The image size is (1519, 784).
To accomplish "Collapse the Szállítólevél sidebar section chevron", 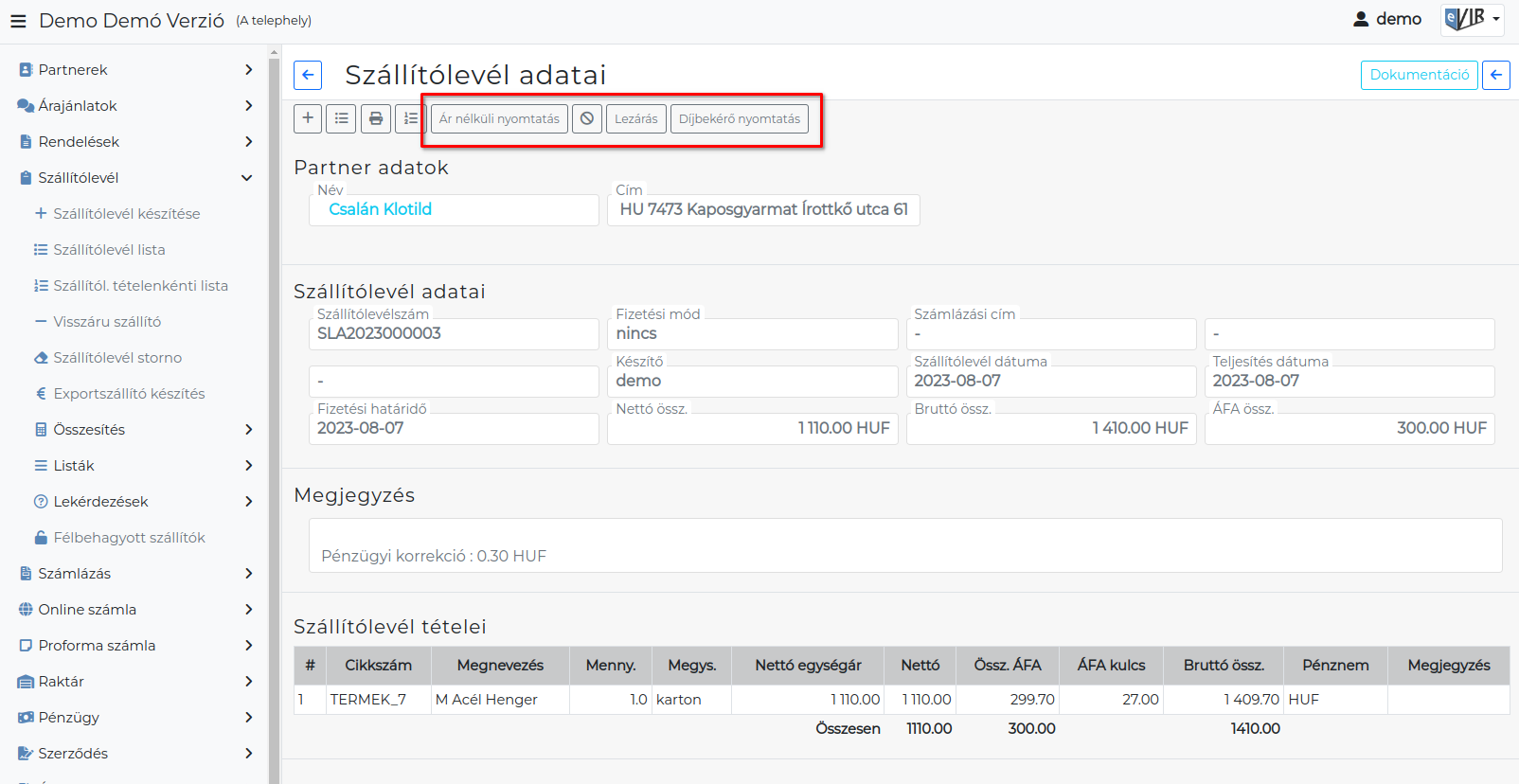I will 247,177.
